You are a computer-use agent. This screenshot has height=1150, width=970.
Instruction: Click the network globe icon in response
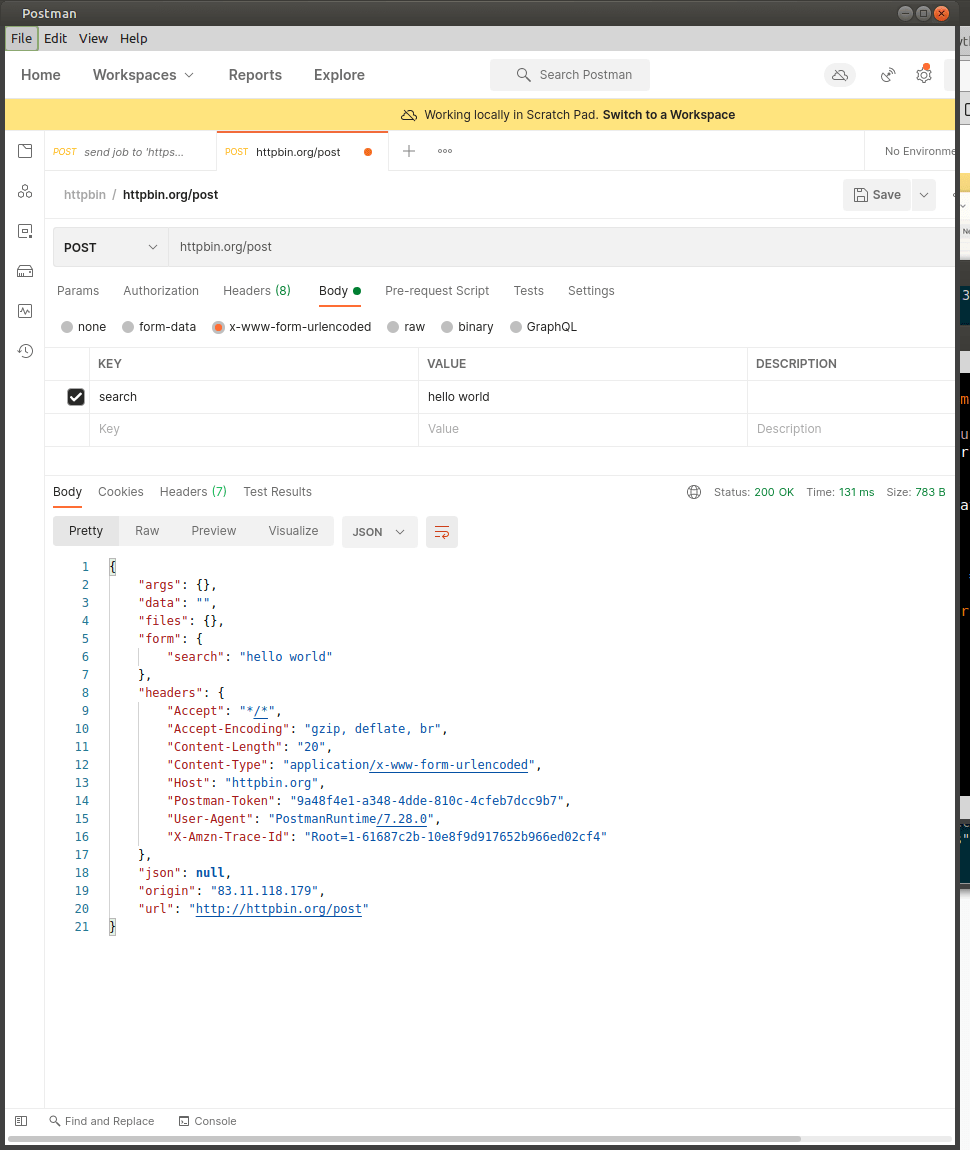694,492
